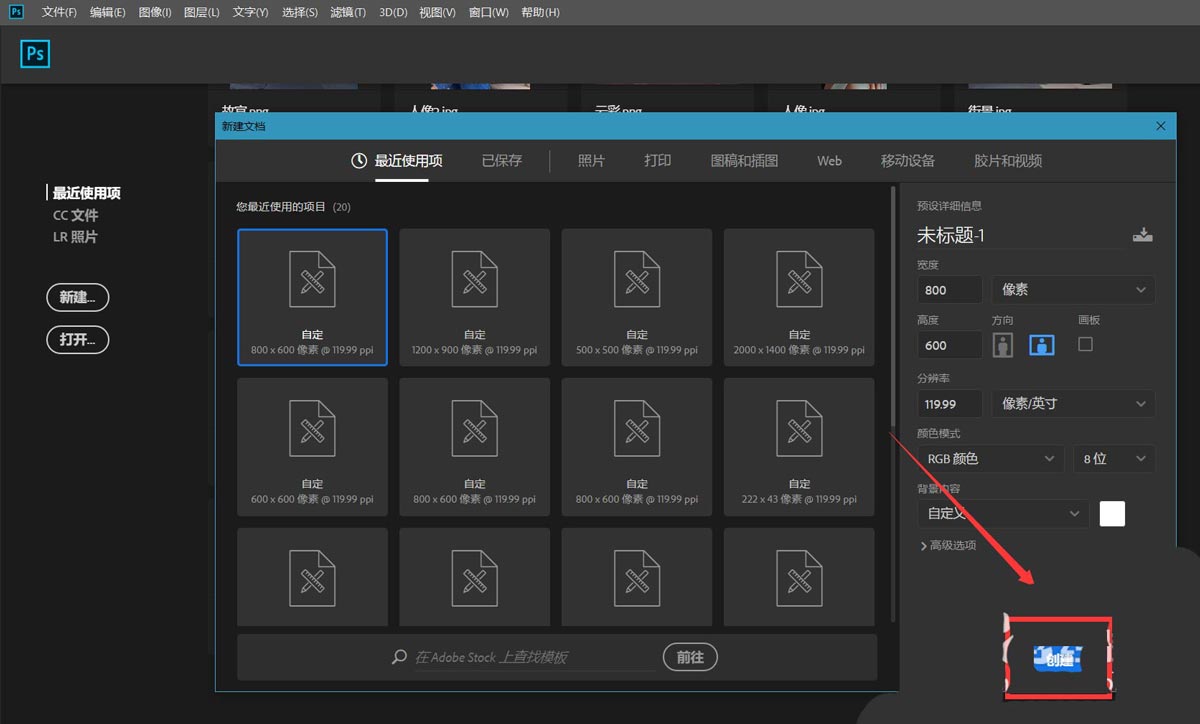Image resolution: width=1200 pixels, height=724 pixels.
Task: Select LR 照片 in the sidebar
Action: coord(75,237)
